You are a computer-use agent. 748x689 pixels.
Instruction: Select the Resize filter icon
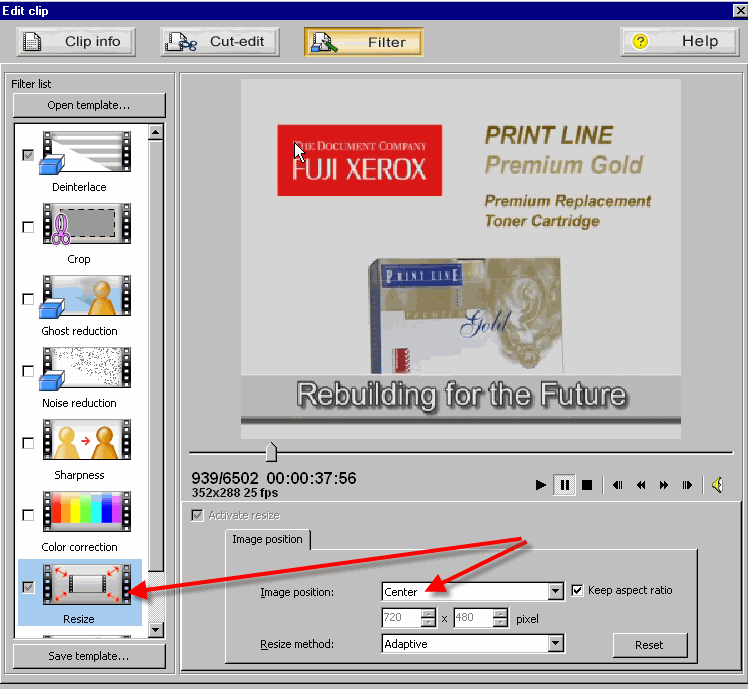click(86, 584)
